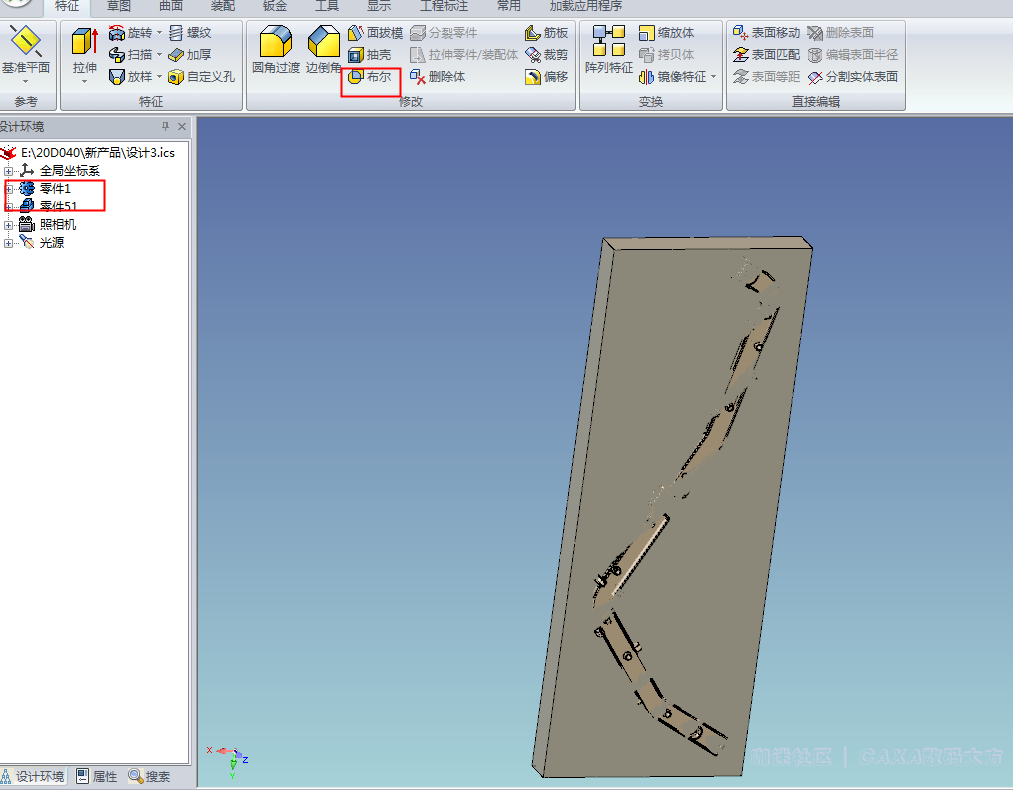Select 全局坐标系 in the design tree
Viewport: 1013px width, 790px height.
tap(69, 171)
